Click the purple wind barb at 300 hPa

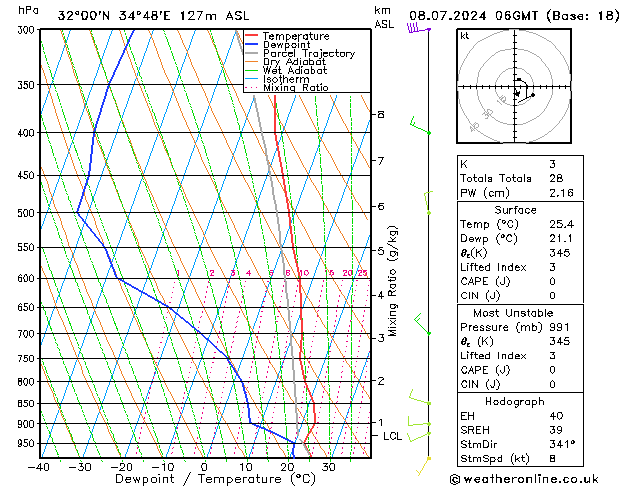coord(418,28)
